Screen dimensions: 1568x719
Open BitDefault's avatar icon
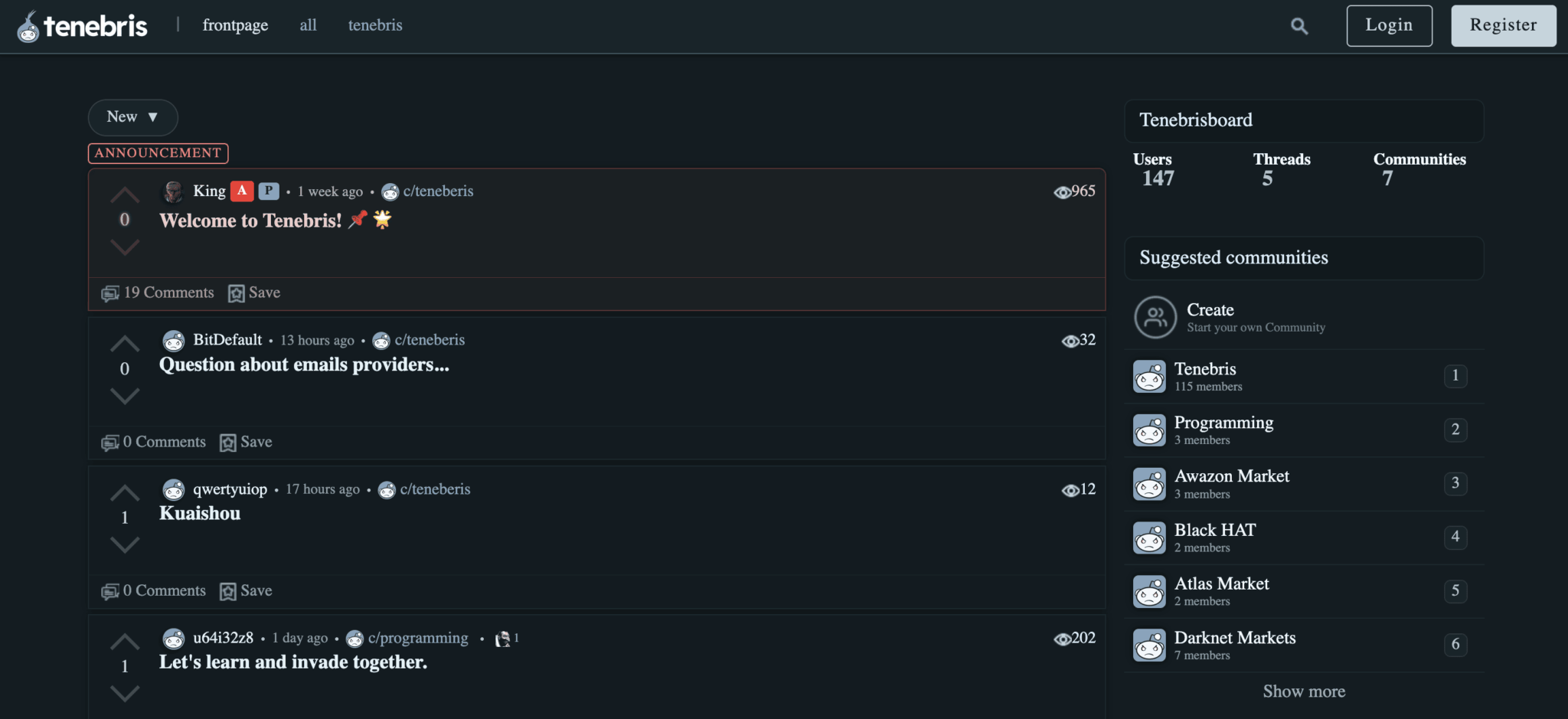174,340
